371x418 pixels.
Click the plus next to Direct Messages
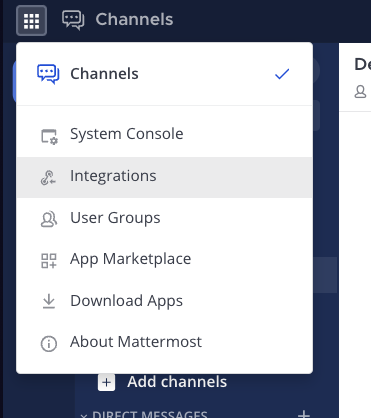(x=304, y=414)
